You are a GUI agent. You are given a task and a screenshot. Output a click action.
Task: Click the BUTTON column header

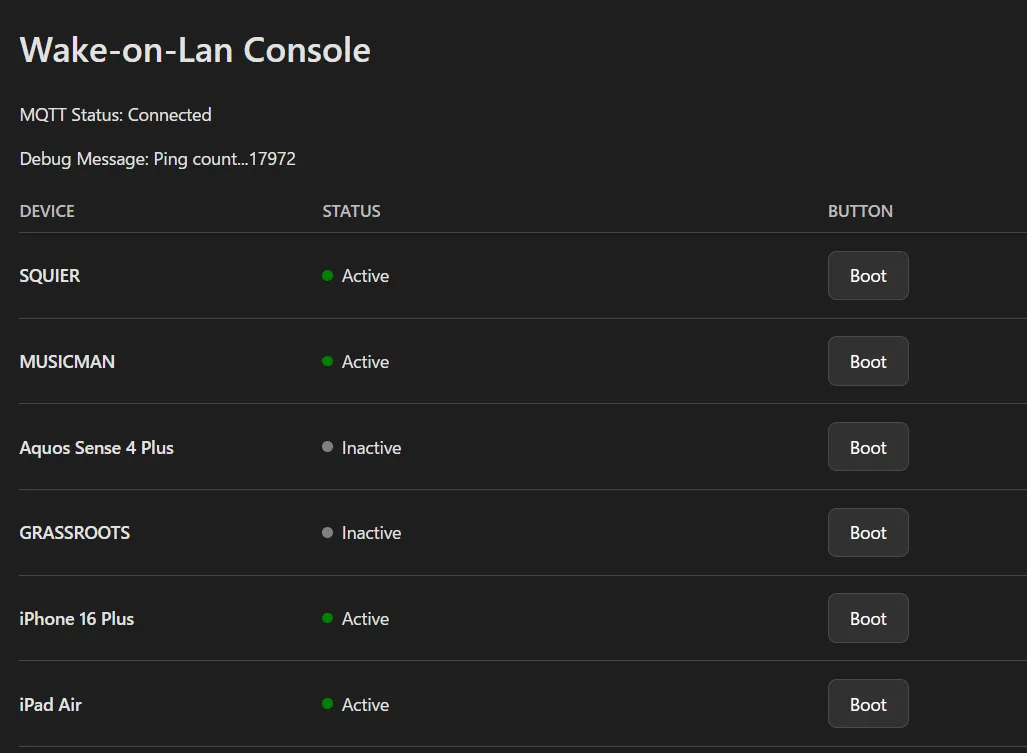[860, 211]
